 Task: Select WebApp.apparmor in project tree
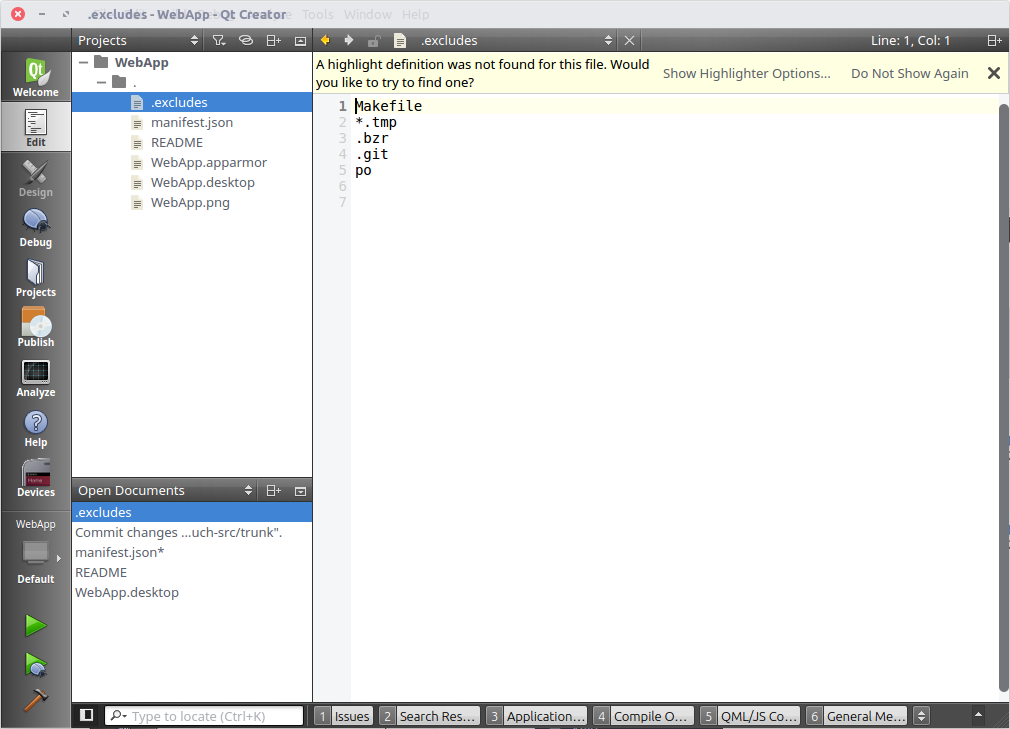[x=192, y=162]
